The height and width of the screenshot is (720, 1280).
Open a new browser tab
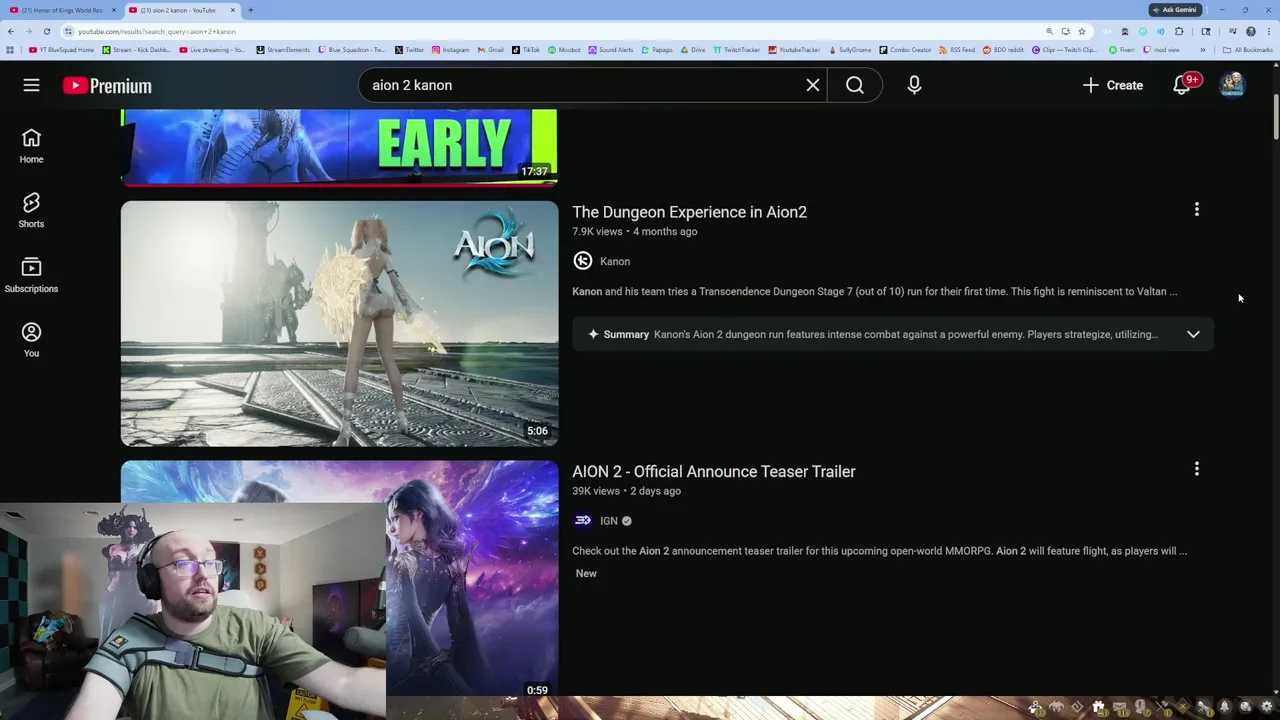[x=251, y=10]
